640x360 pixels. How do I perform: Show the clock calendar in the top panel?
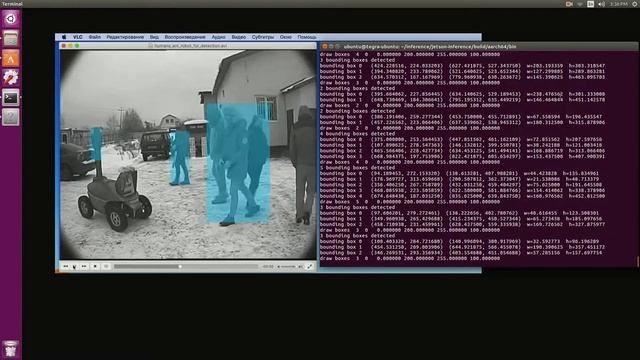619,4
